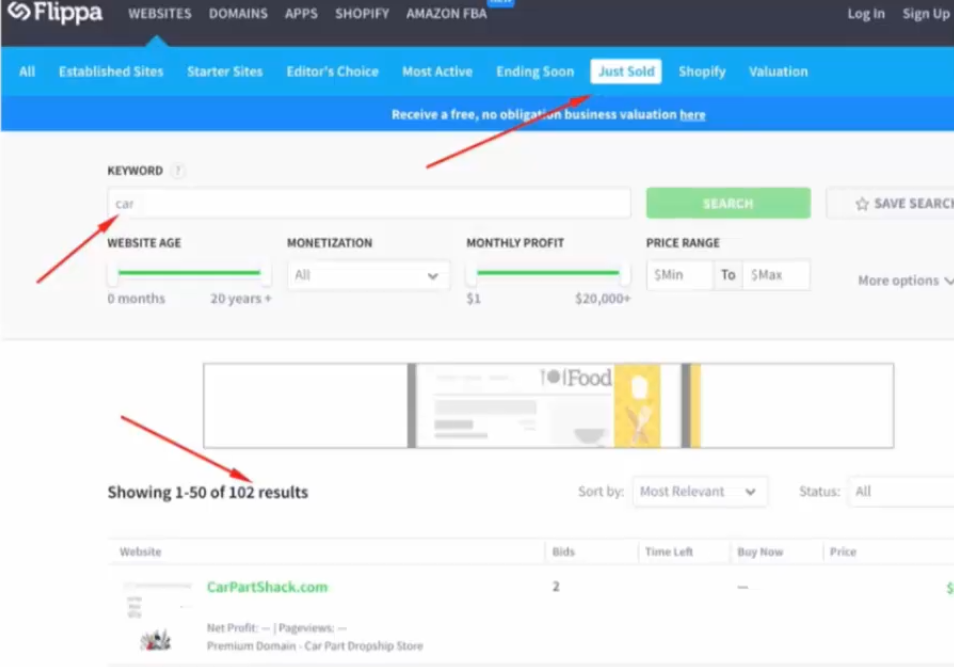Click the keyword help question mark icon
Image resolution: width=954 pixels, height=667 pixels.
(x=177, y=171)
